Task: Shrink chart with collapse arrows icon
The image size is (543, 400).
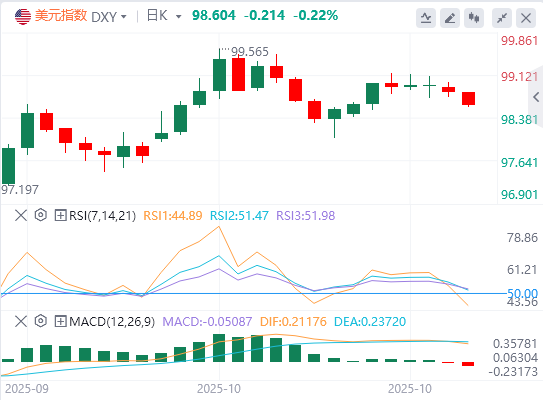Action: point(502,18)
